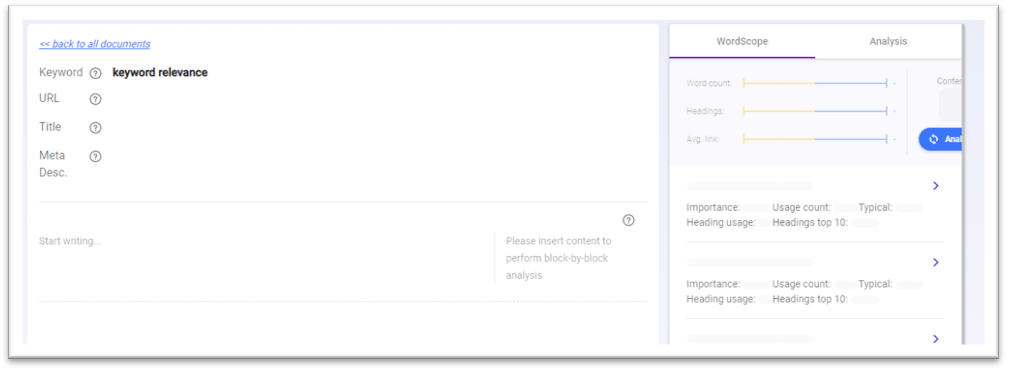Image resolution: width=1009 pixels, height=371 pixels.
Task: Switch to the Analysis tab
Action: [x=888, y=42]
